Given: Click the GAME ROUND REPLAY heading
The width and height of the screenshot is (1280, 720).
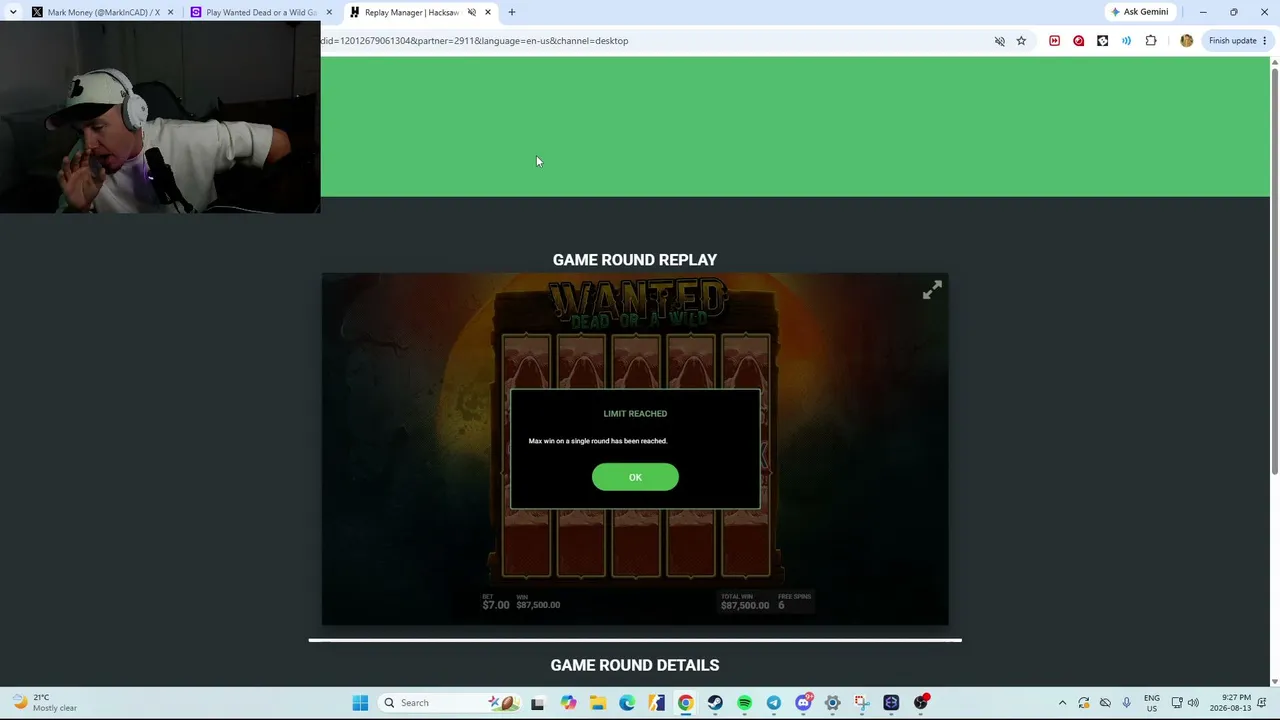Looking at the screenshot, I should click(x=635, y=260).
